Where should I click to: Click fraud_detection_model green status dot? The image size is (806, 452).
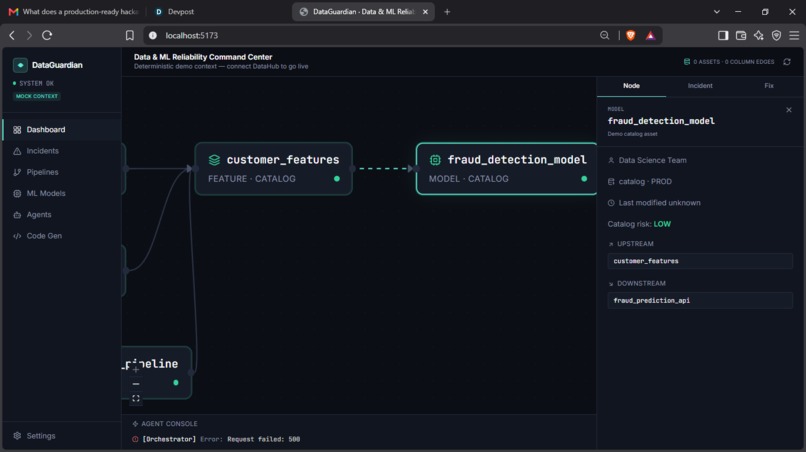point(584,178)
